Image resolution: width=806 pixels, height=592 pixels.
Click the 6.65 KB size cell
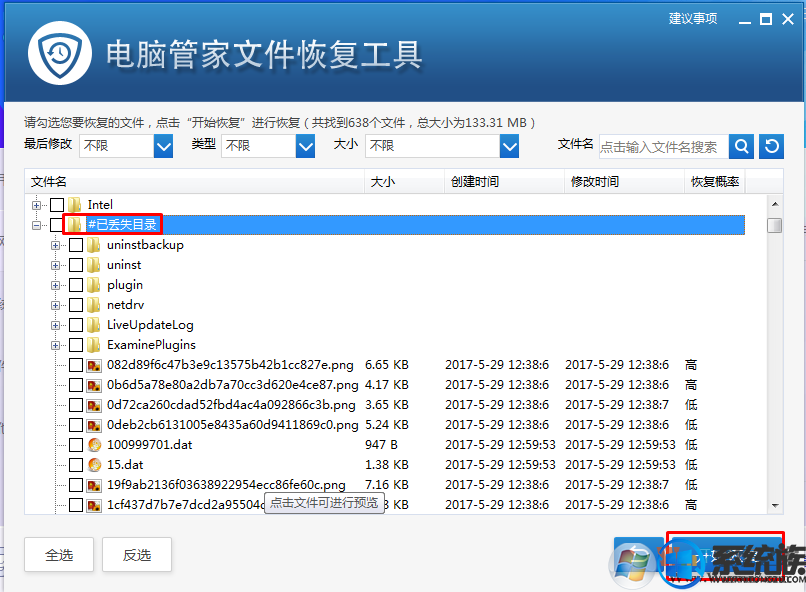[x=387, y=365]
